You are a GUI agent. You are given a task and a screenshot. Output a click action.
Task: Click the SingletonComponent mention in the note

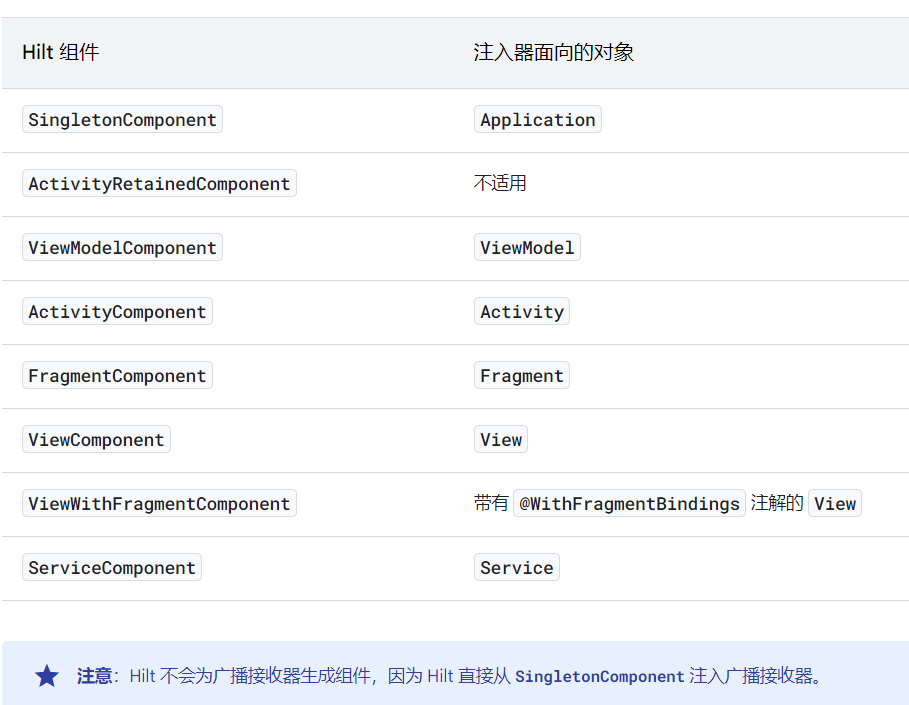(x=599, y=676)
